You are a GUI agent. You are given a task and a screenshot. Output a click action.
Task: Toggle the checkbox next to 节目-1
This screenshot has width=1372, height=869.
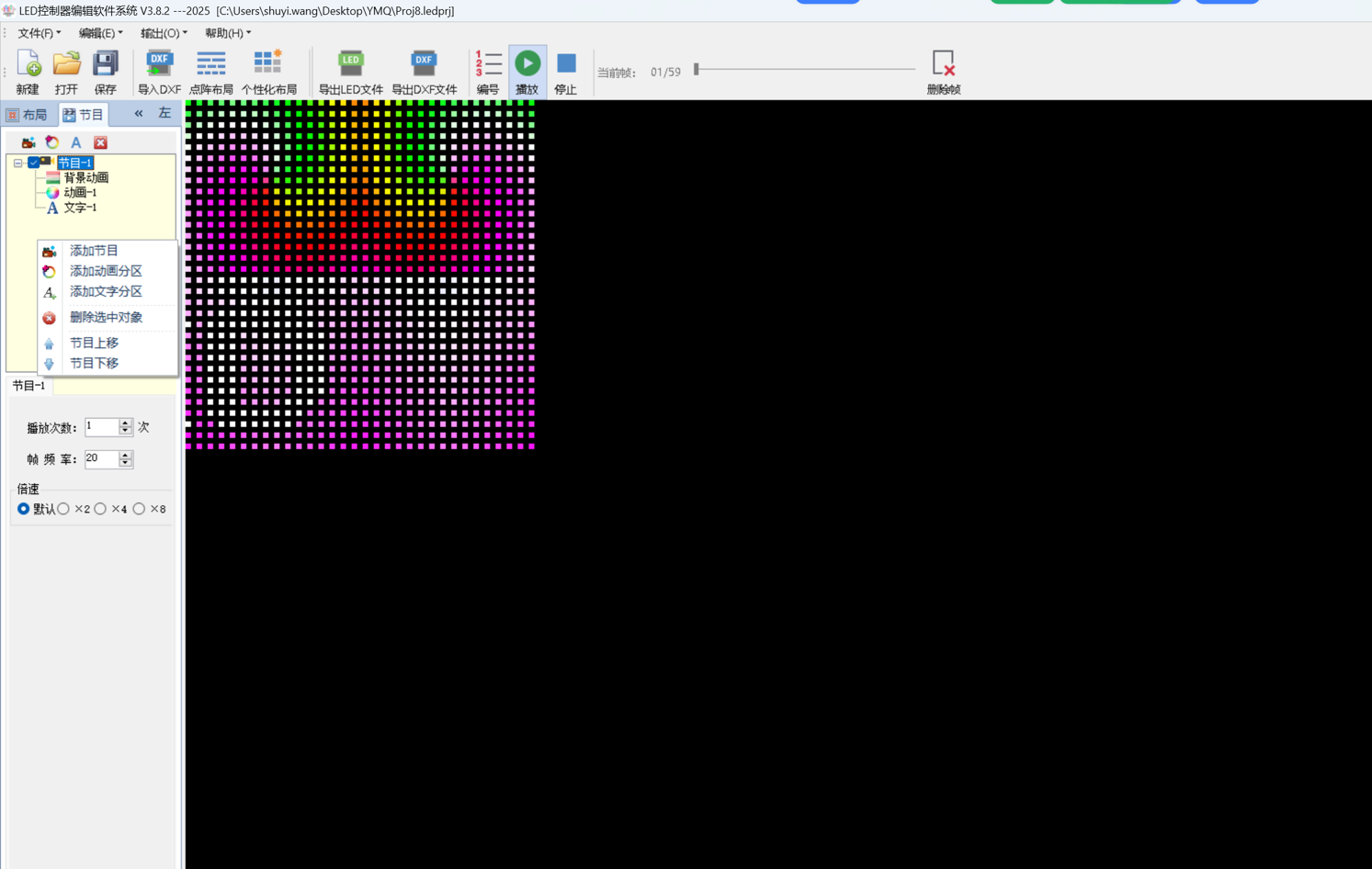pos(34,163)
